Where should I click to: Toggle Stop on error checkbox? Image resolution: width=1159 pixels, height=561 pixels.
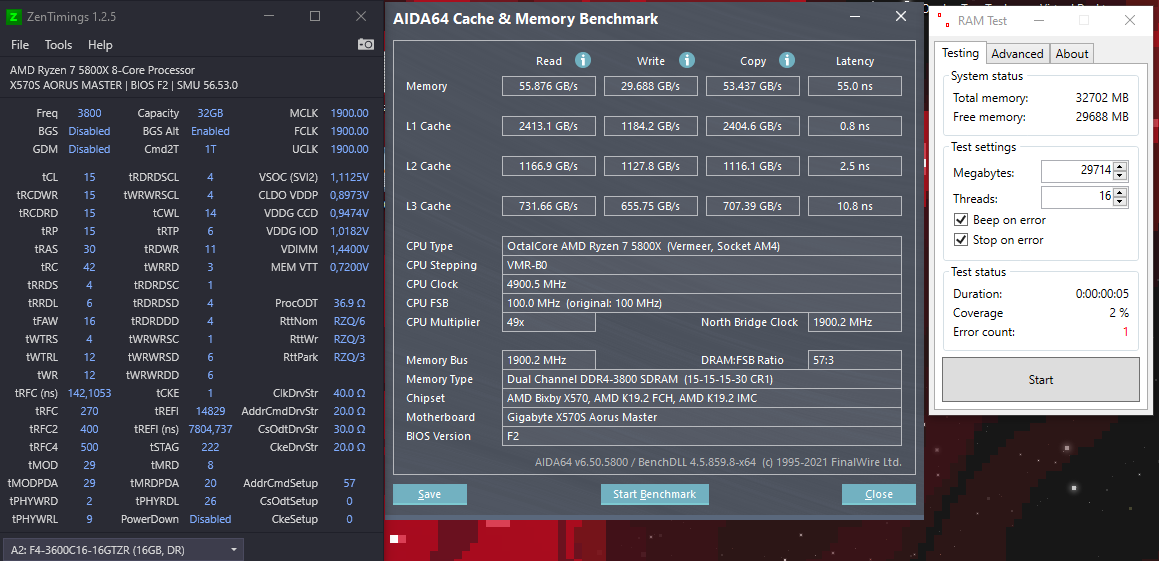click(961, 239)
